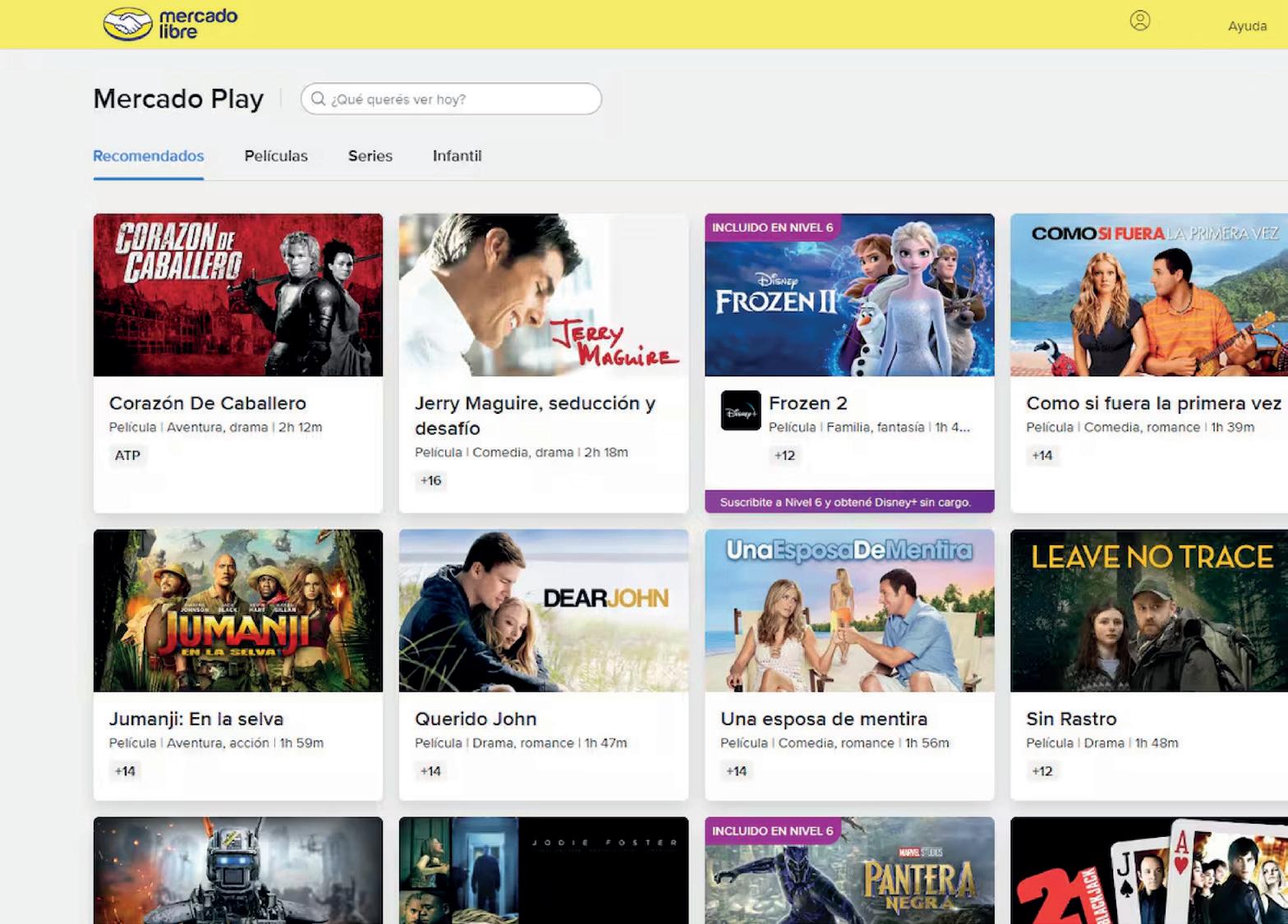The width and height of the screenshot is (1288, 924).
Task: Open the Jumanji En la selva poster
Action: pyautogui.click(x=238, y=610)
